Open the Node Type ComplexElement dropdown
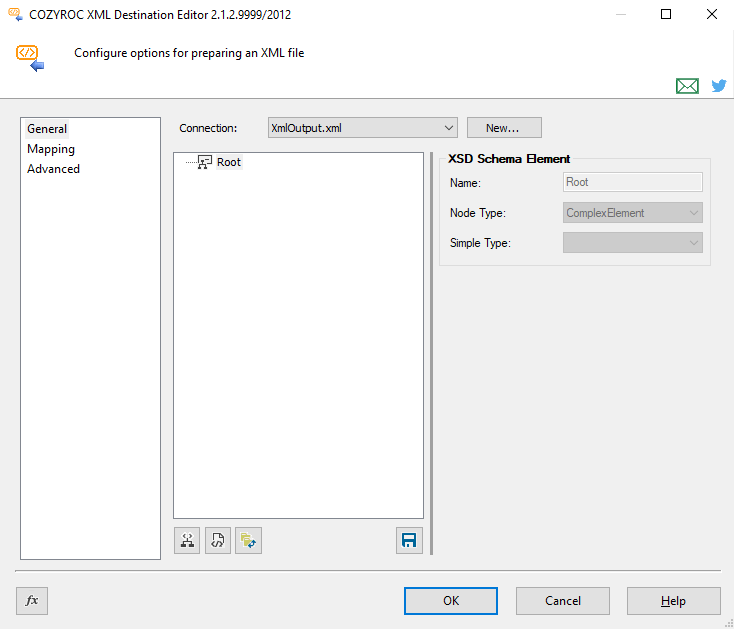The height and width of the screenshot is (629, 734). (632, 213)
